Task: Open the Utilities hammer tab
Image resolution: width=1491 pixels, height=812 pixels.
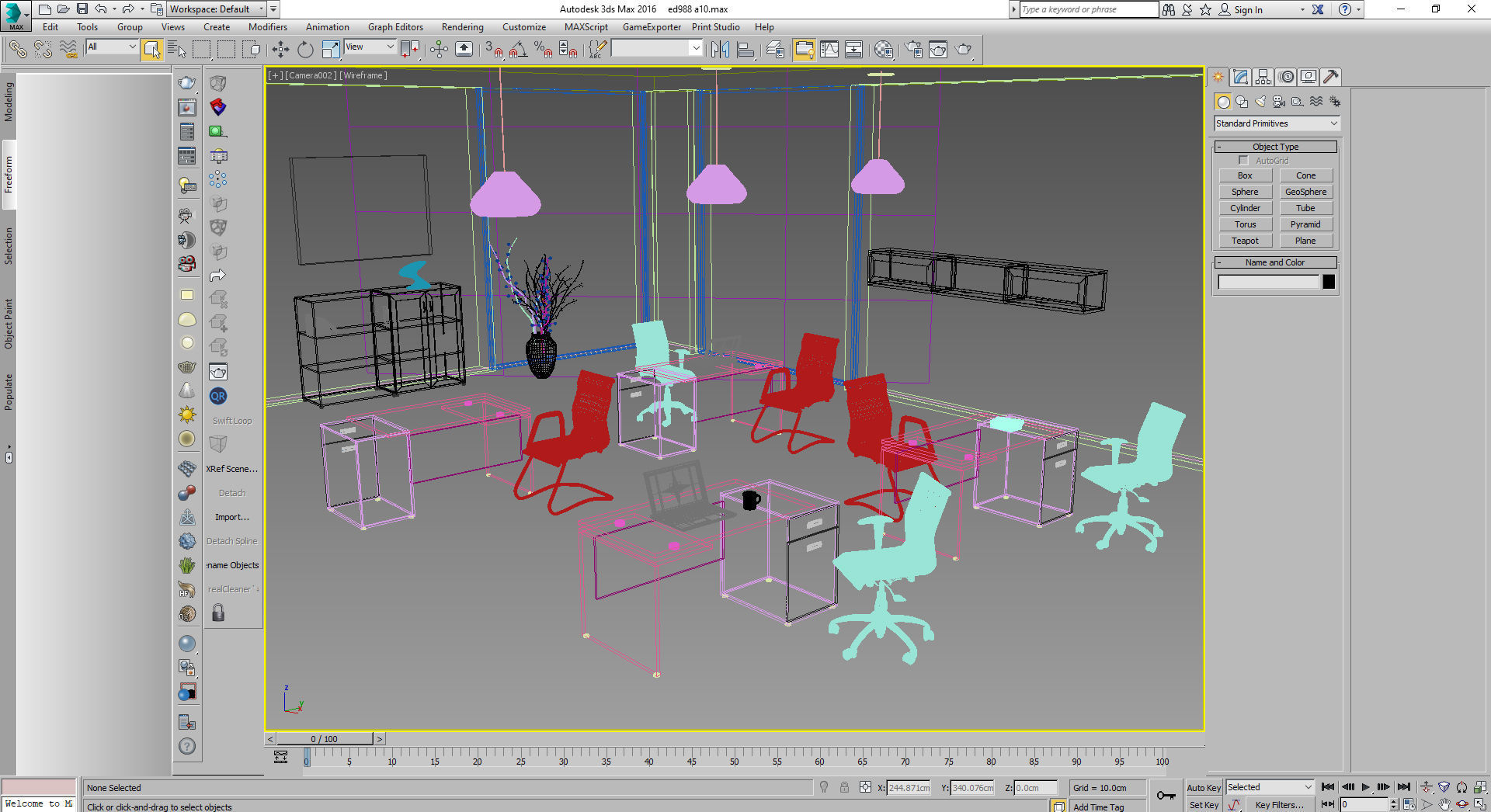Action: point(1330,77)
